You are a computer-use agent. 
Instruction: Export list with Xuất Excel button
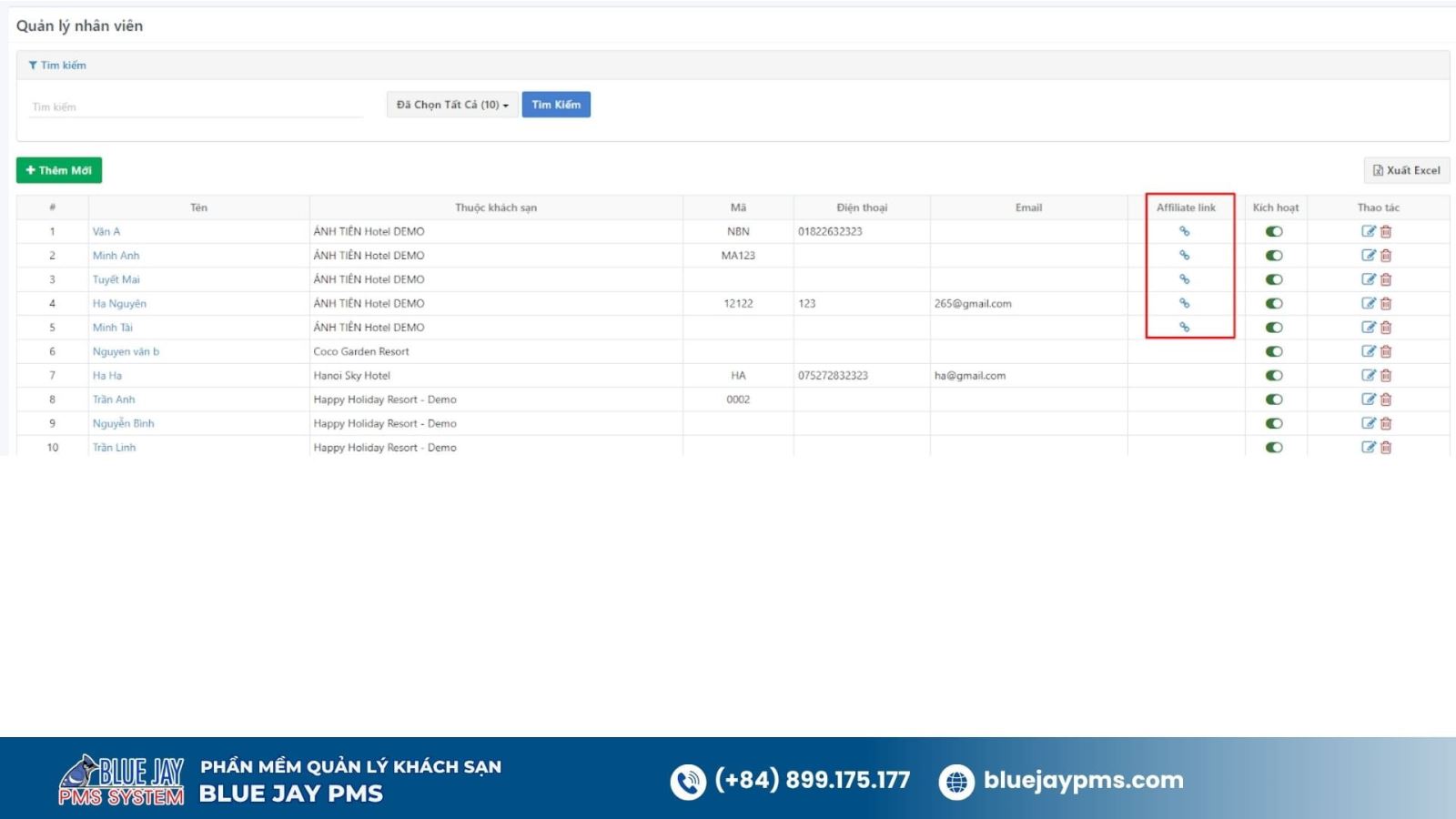1406,170
